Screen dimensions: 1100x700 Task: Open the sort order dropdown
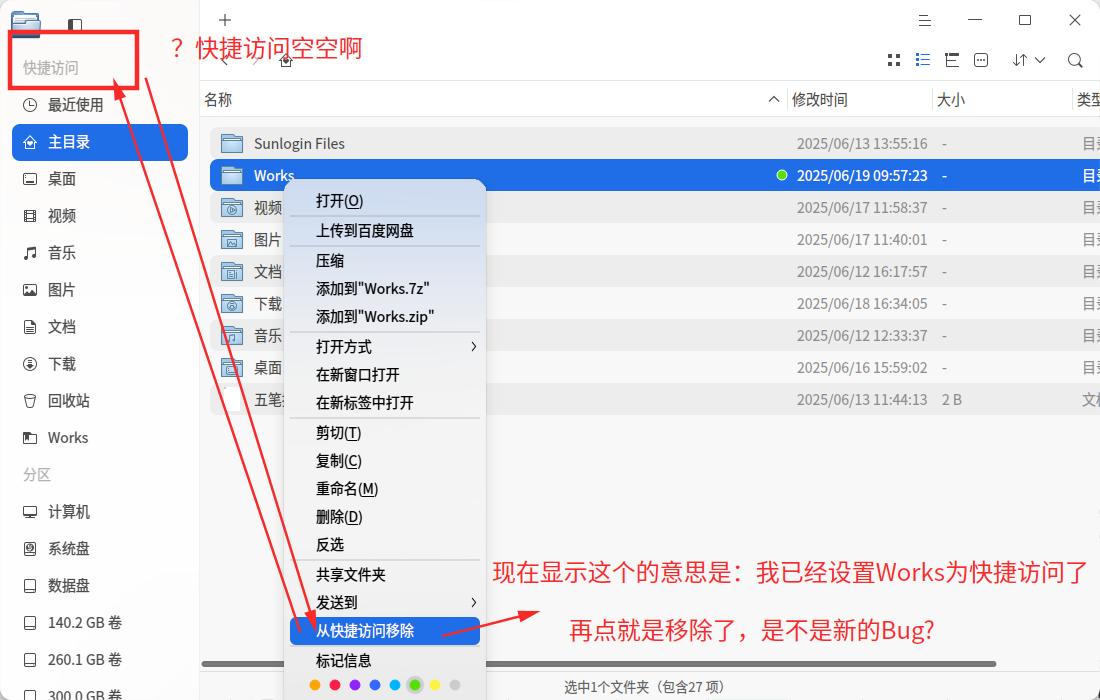coord(1028,60)
